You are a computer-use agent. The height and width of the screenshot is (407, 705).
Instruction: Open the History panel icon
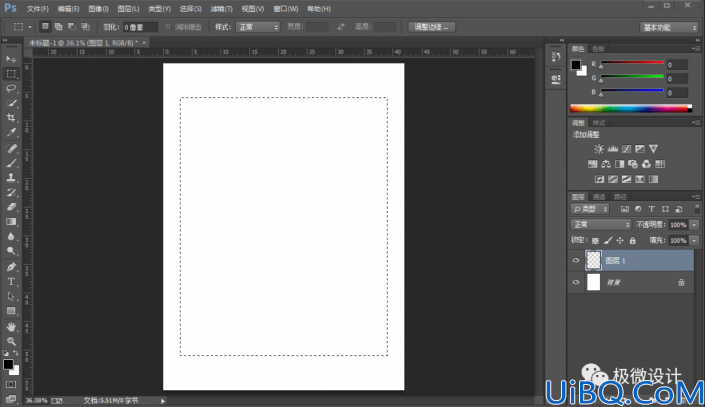[x=556, y=57]
